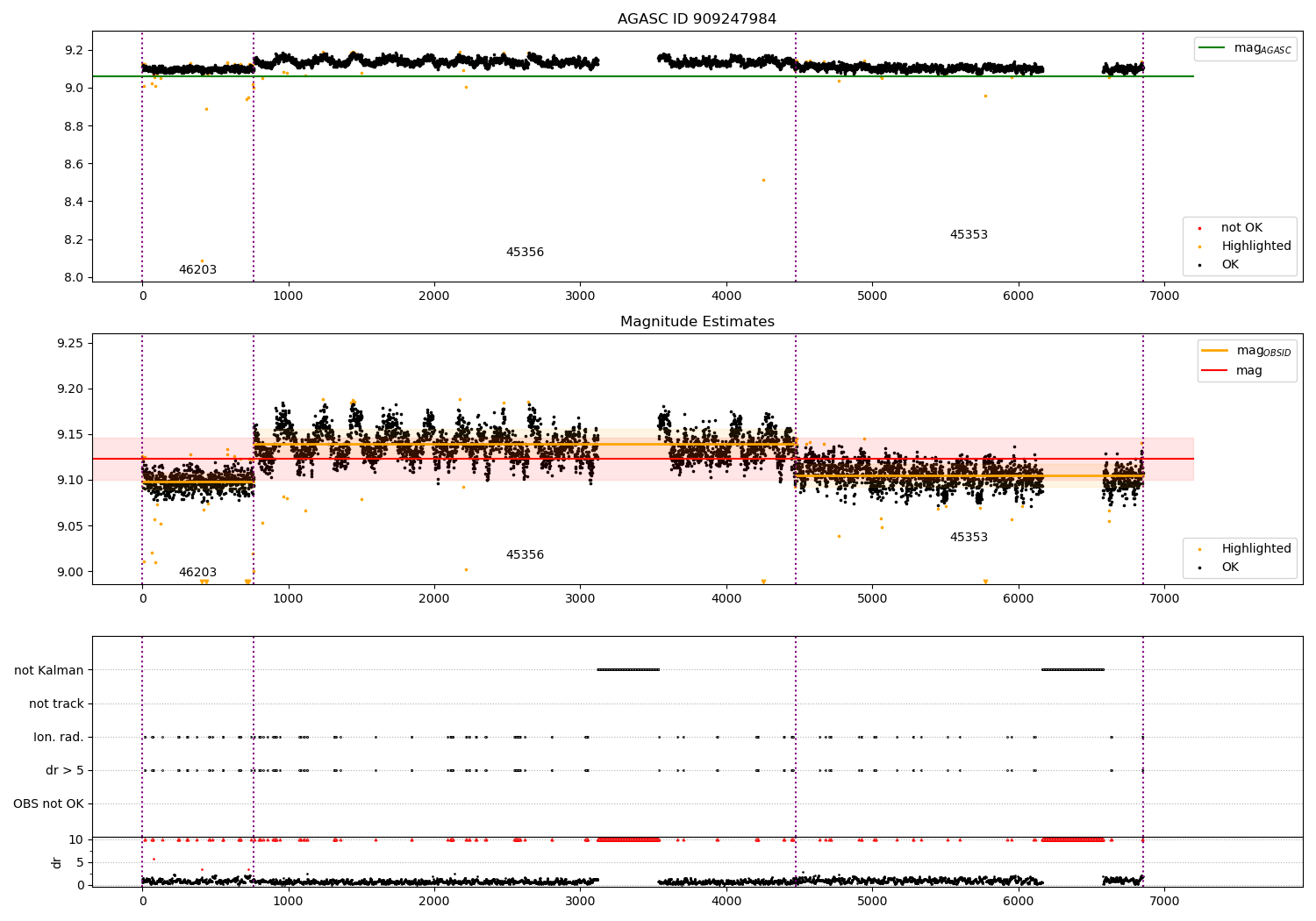Screen dimensions: 1316x921
Task: Click the 'not track' axis label
Action: pyautogui.click(x=56, y=703)
